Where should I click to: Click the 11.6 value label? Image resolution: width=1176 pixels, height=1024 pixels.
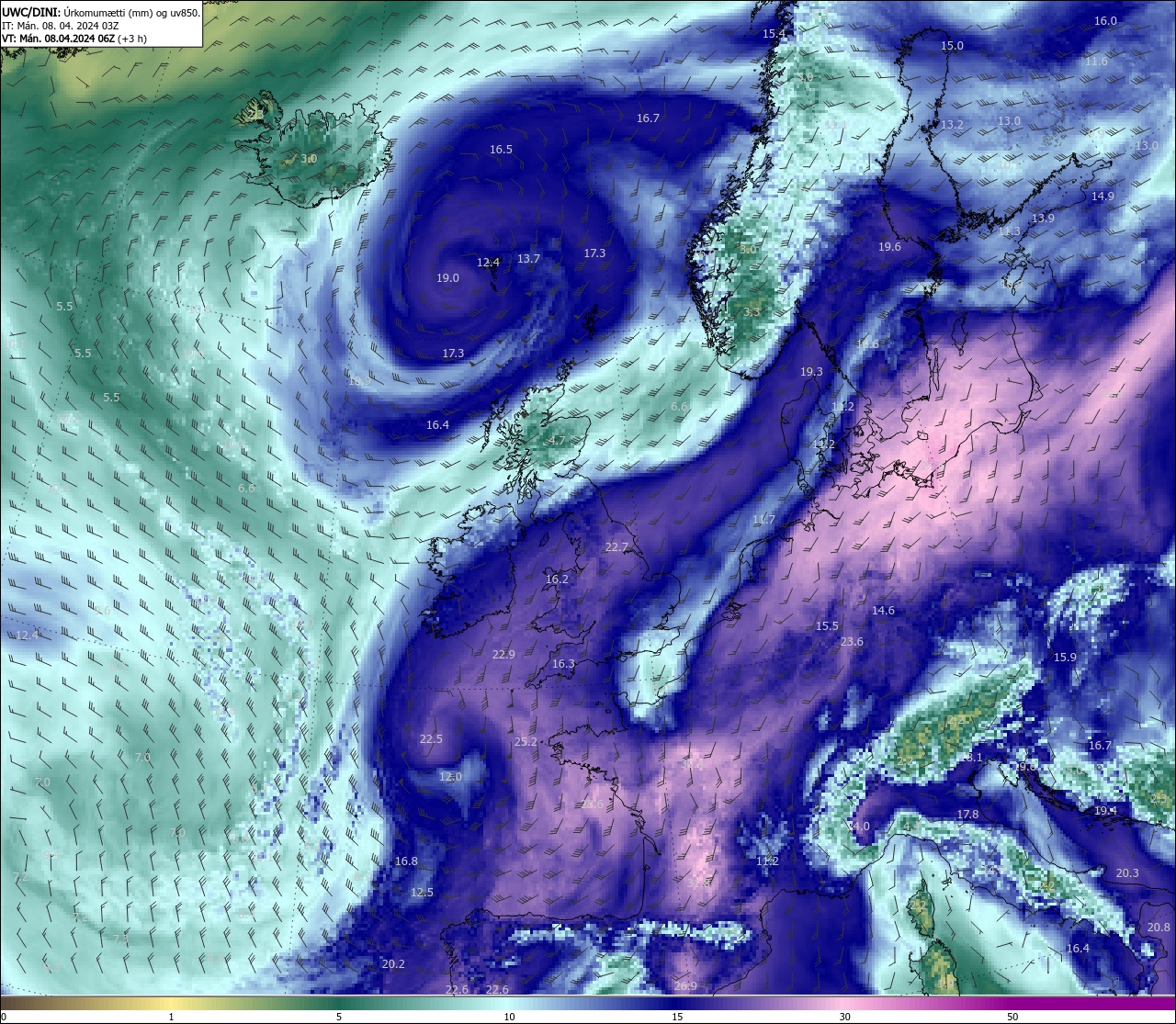click(1096, 62)
